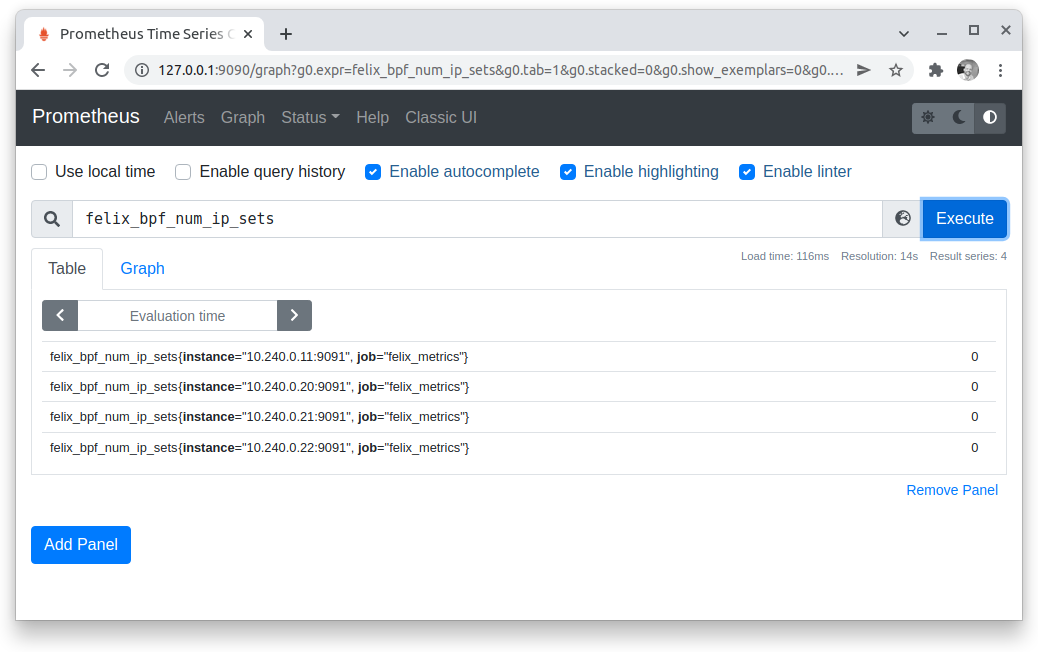Click the browser back arrow
The height and width of the screenshot is (652, 1038).
(38, 70)
